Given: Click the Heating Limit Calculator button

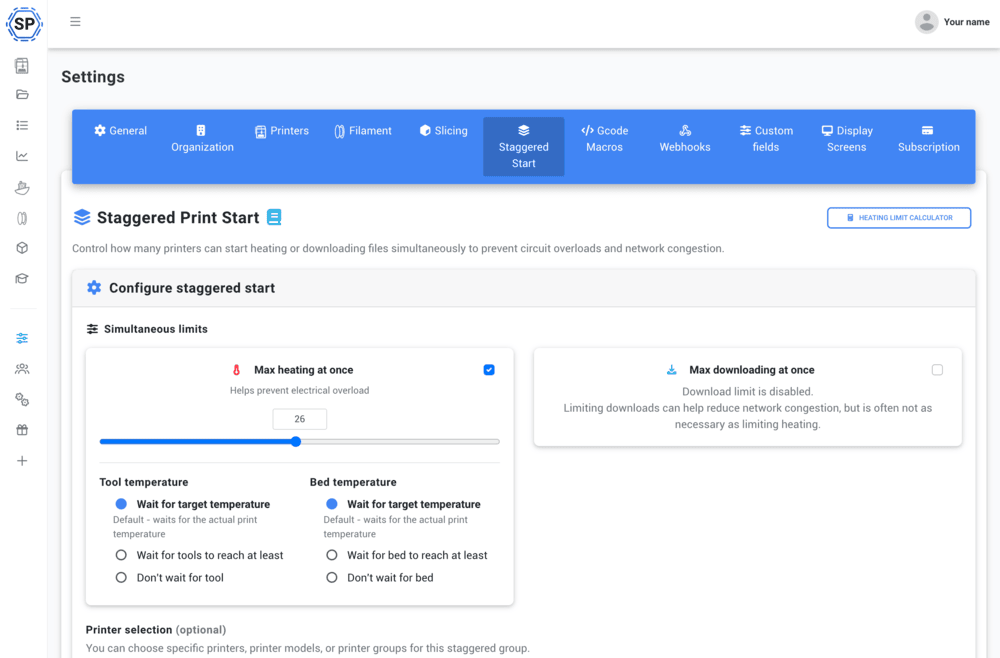Looking at the screenshot, I should click(x=898, y=218).
